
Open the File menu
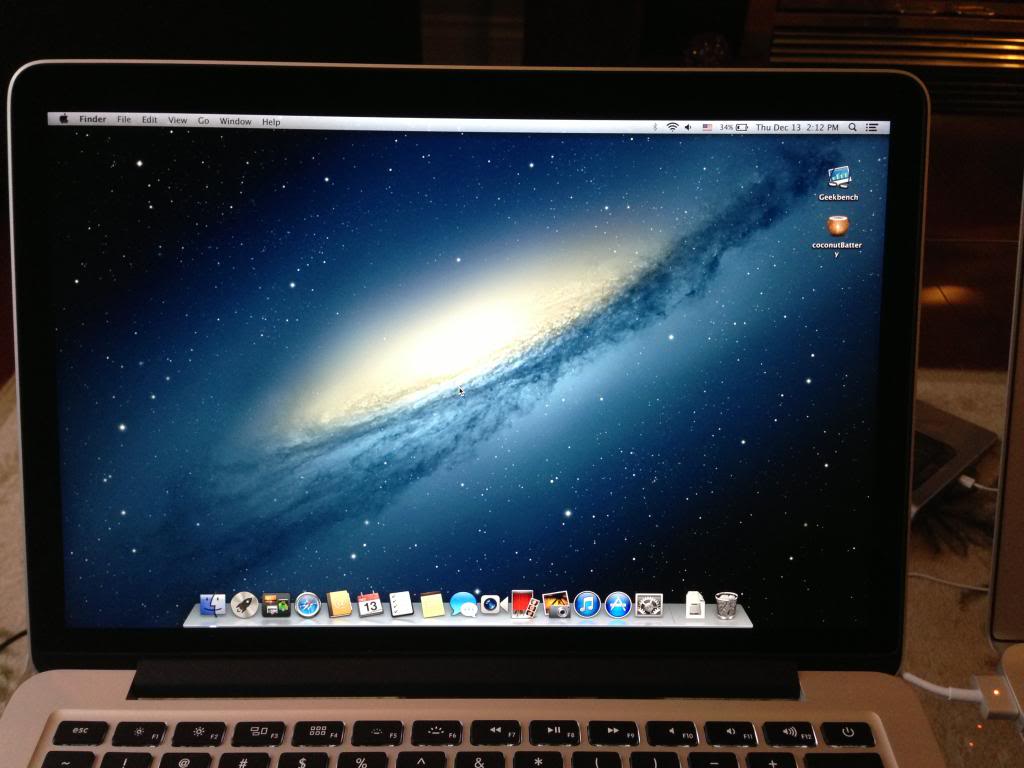point(124,120)
